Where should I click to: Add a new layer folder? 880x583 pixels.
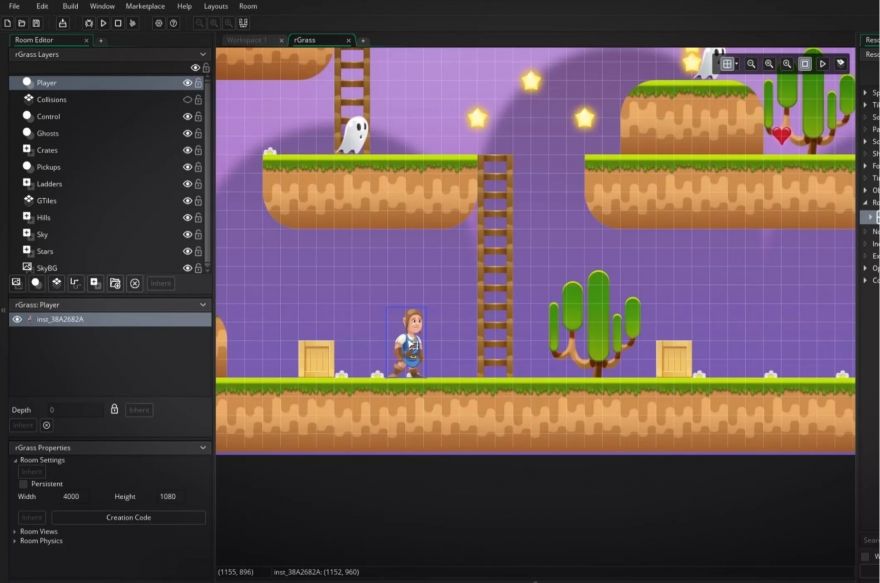tap(115, 282)
